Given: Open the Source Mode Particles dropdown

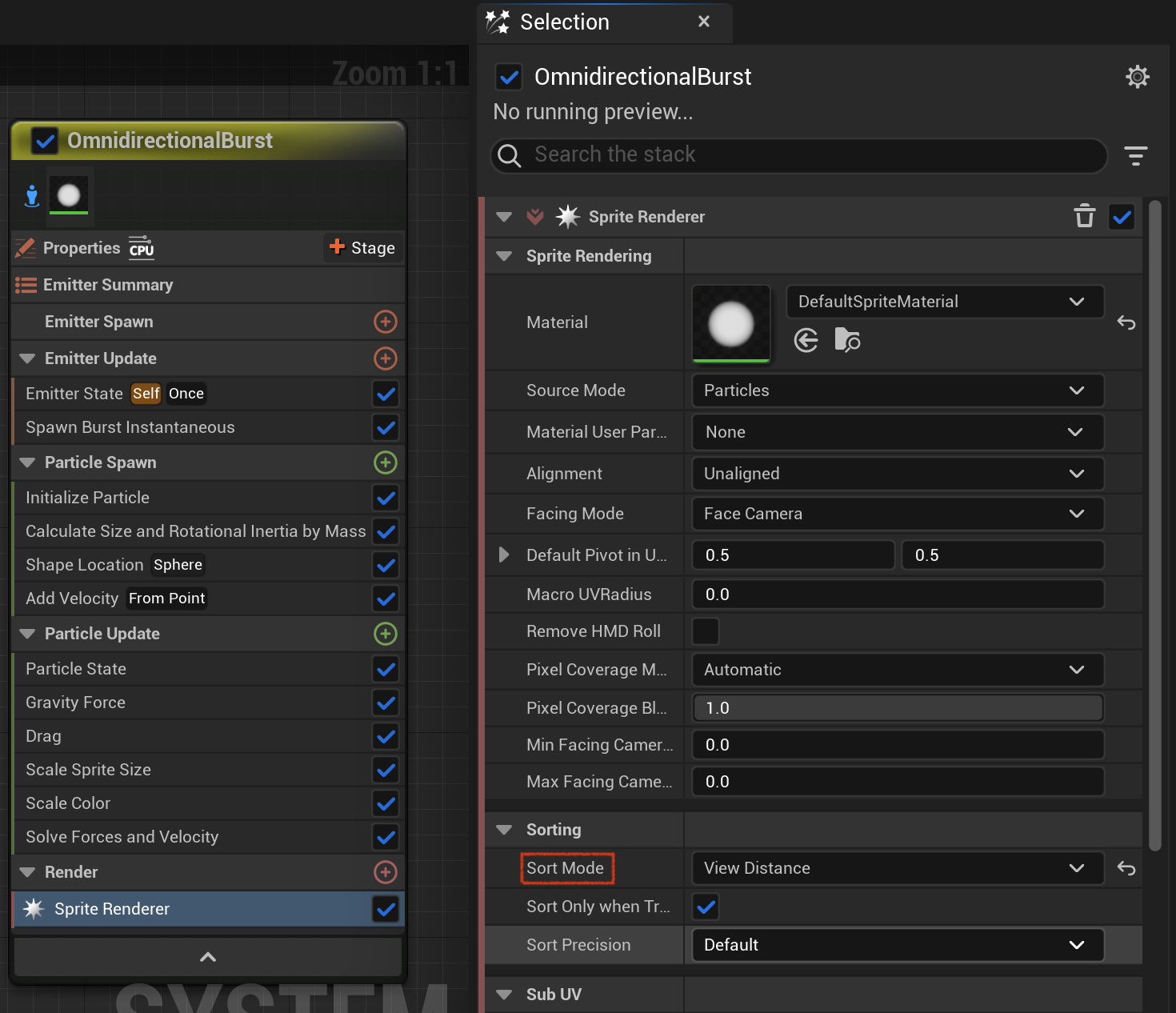Looking at the screenshot, I should [x=898, y=390].
